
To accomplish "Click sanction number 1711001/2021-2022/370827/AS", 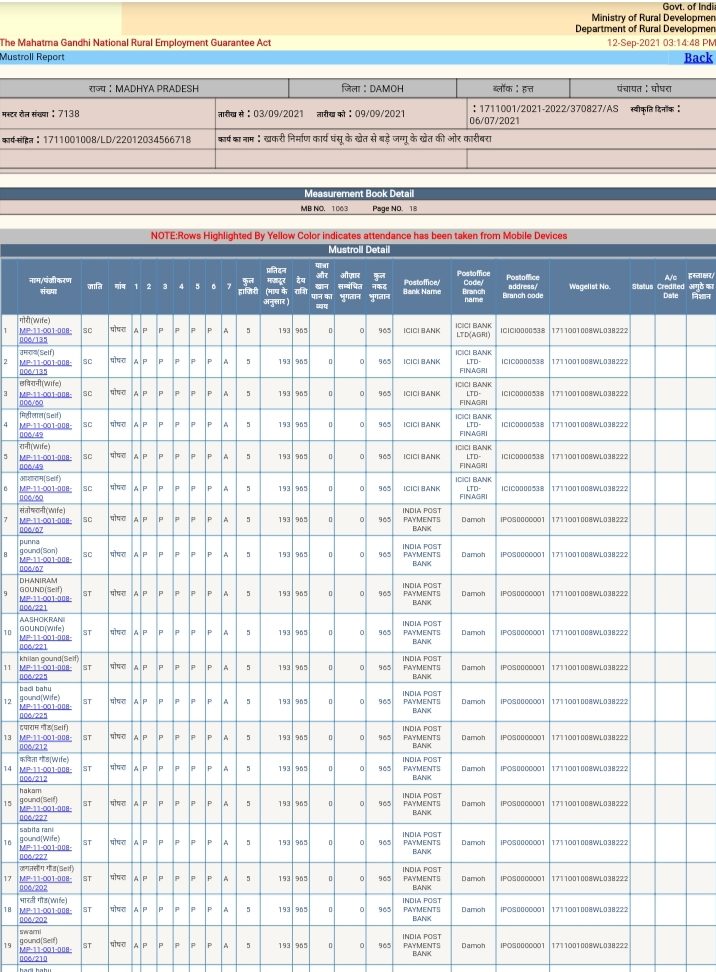I will [549, 108].
